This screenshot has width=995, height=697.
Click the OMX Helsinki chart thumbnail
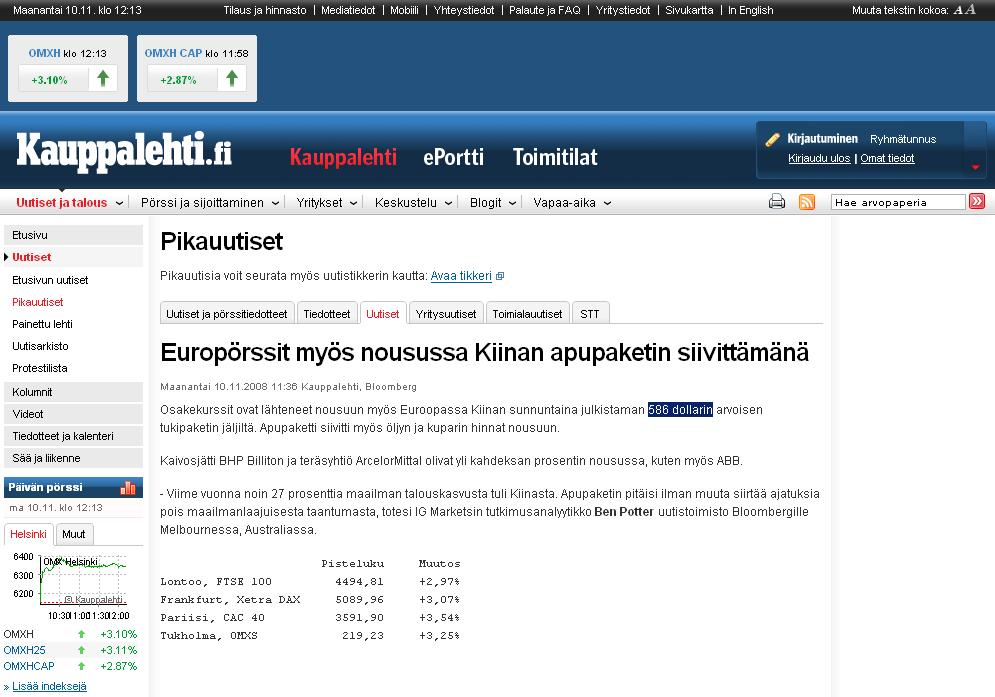coord(83,581)
